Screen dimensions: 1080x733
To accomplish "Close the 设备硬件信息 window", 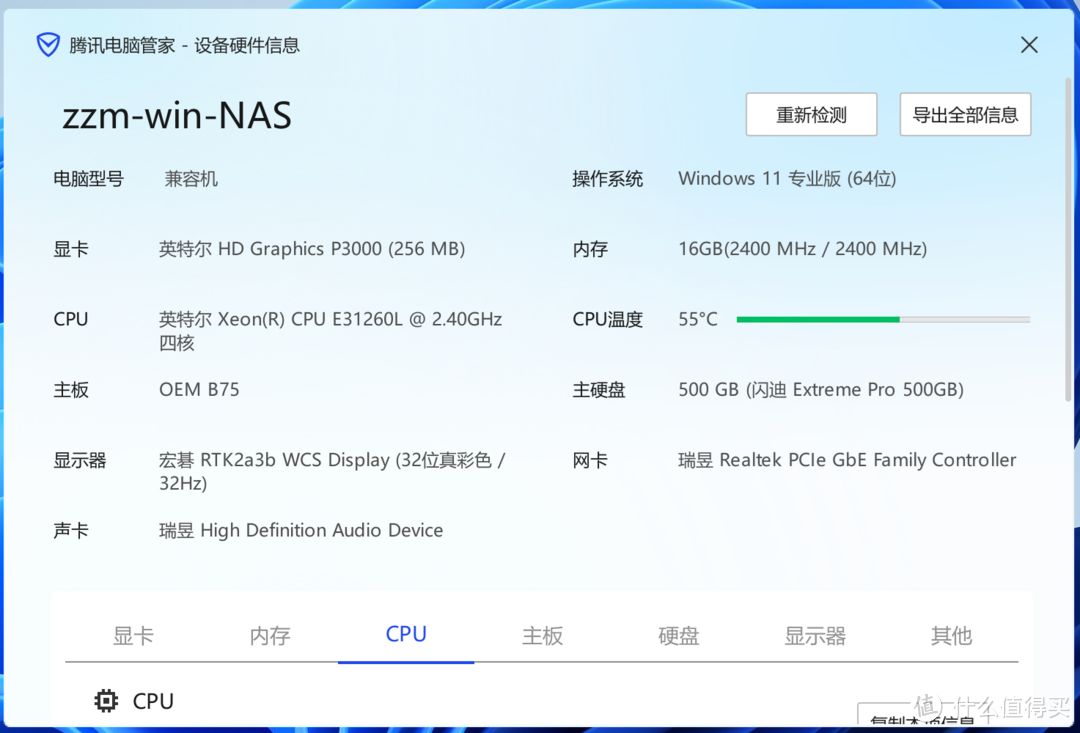I will pyautogui.click(x=1029, y=44).
